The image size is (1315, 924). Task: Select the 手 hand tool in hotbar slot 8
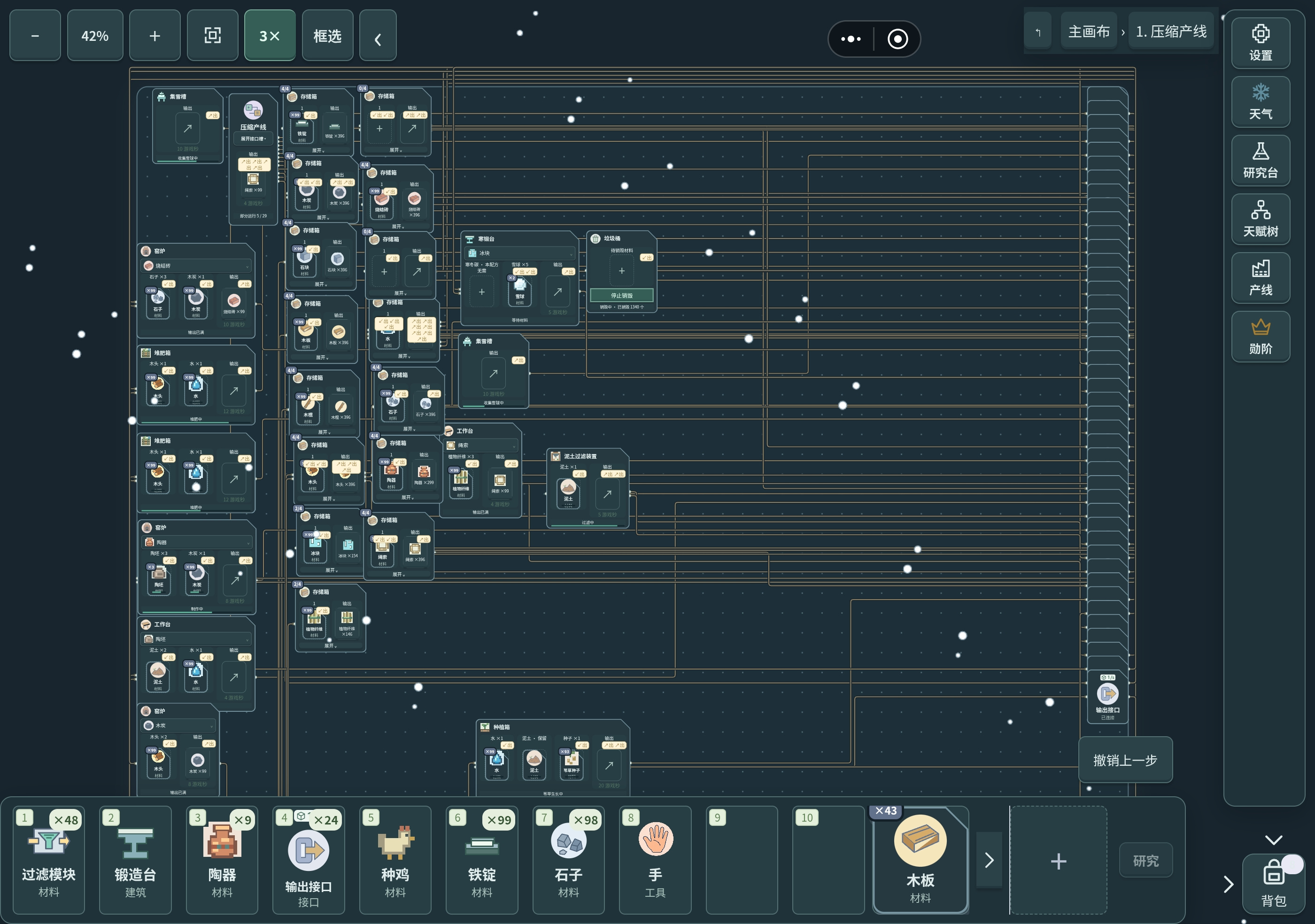[x=655, y=859]
